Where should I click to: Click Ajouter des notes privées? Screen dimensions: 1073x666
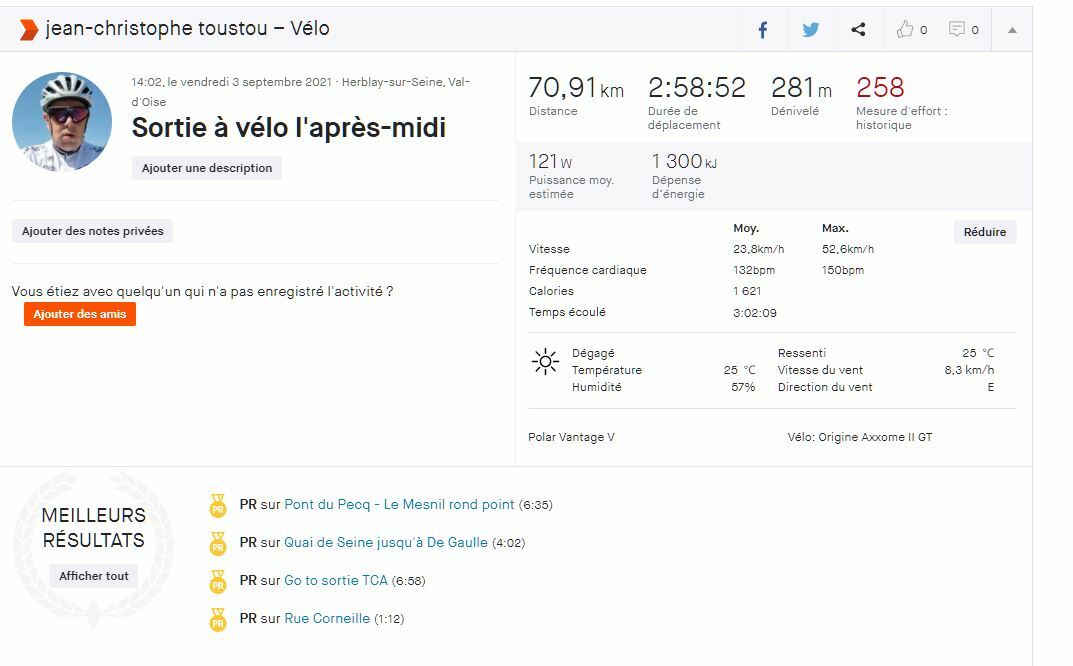93,231
